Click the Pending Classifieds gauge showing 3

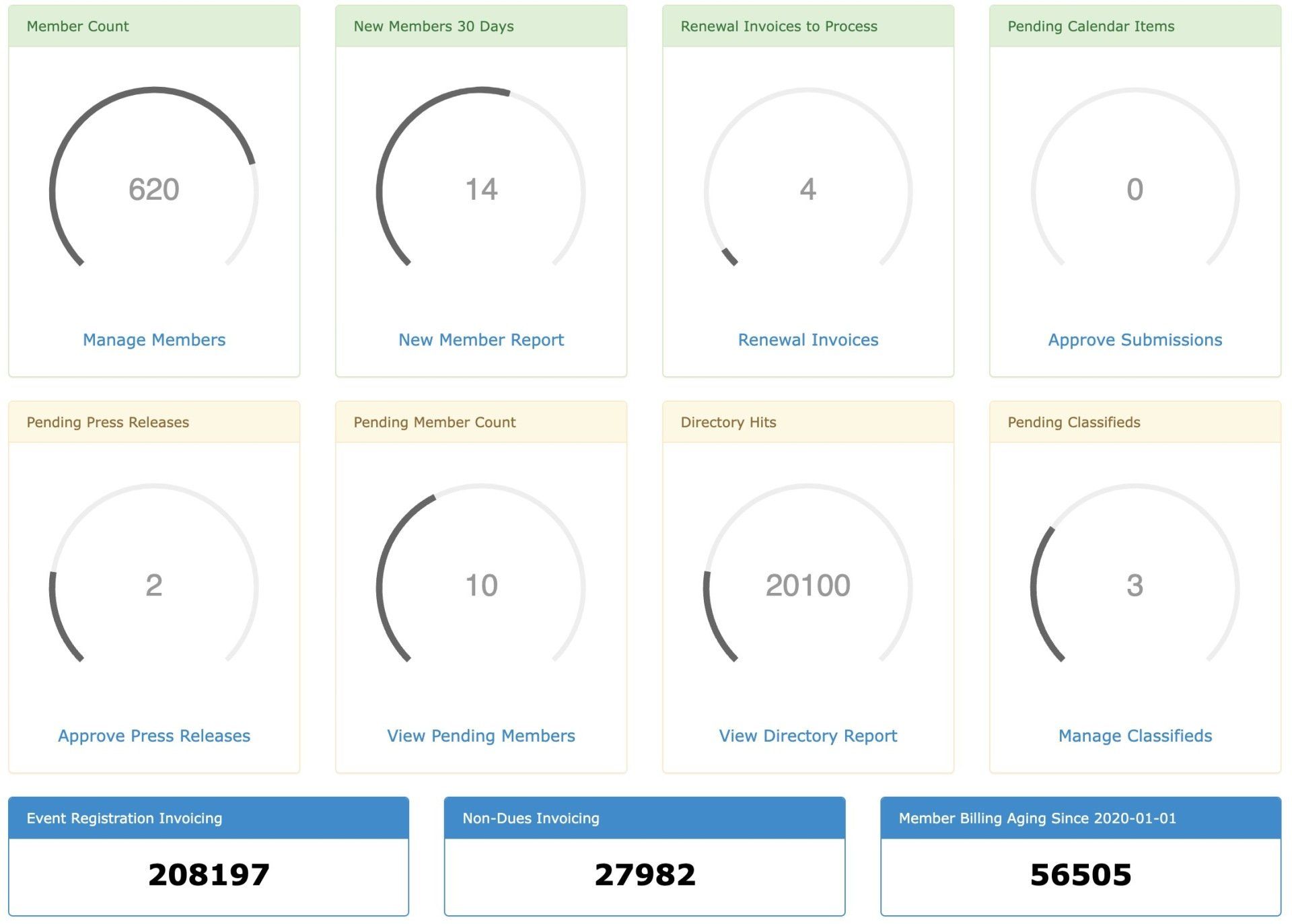pyautogui.click(x=1135, y=586)
